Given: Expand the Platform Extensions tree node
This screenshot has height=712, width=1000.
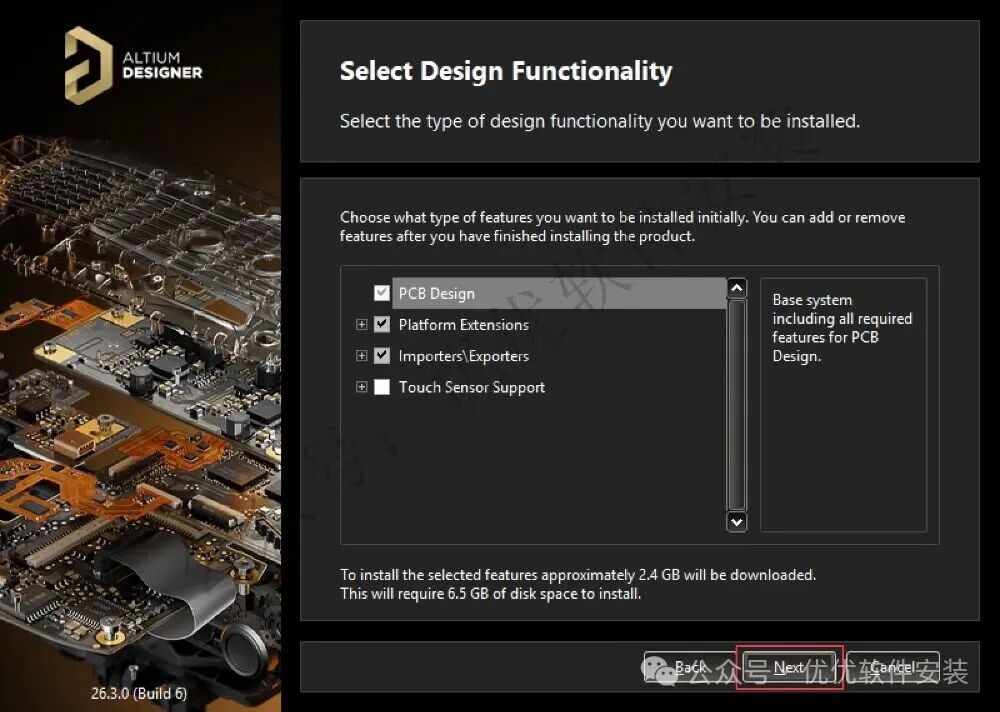Looking at the screenshot, I should [362, 324].
